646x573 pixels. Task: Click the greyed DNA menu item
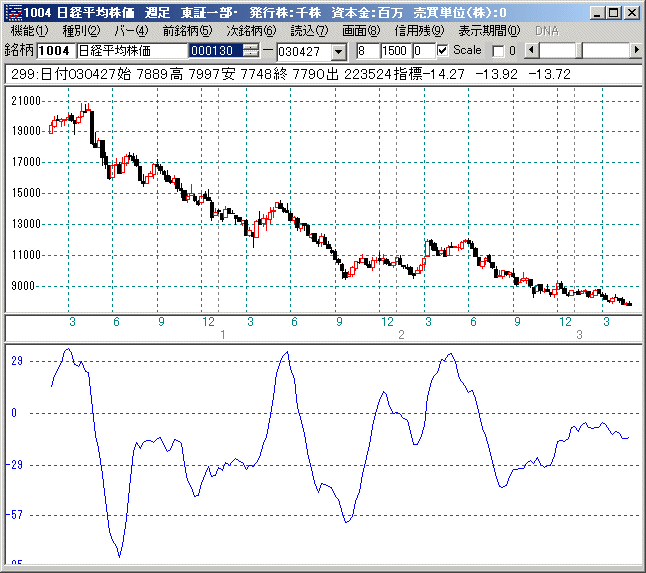click(x=547, y=31)
